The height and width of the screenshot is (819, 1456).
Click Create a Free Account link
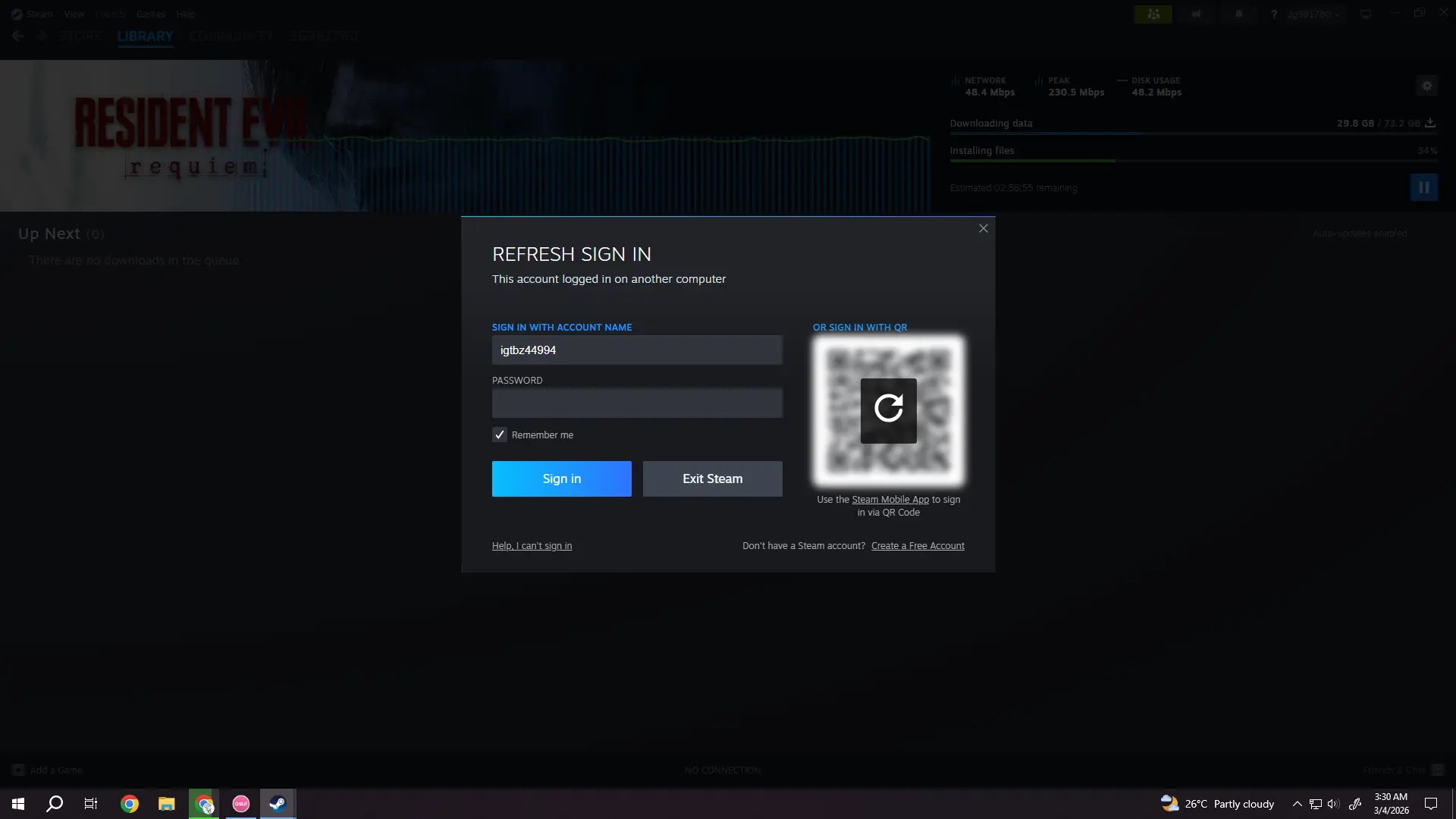(x=918, y=546)
